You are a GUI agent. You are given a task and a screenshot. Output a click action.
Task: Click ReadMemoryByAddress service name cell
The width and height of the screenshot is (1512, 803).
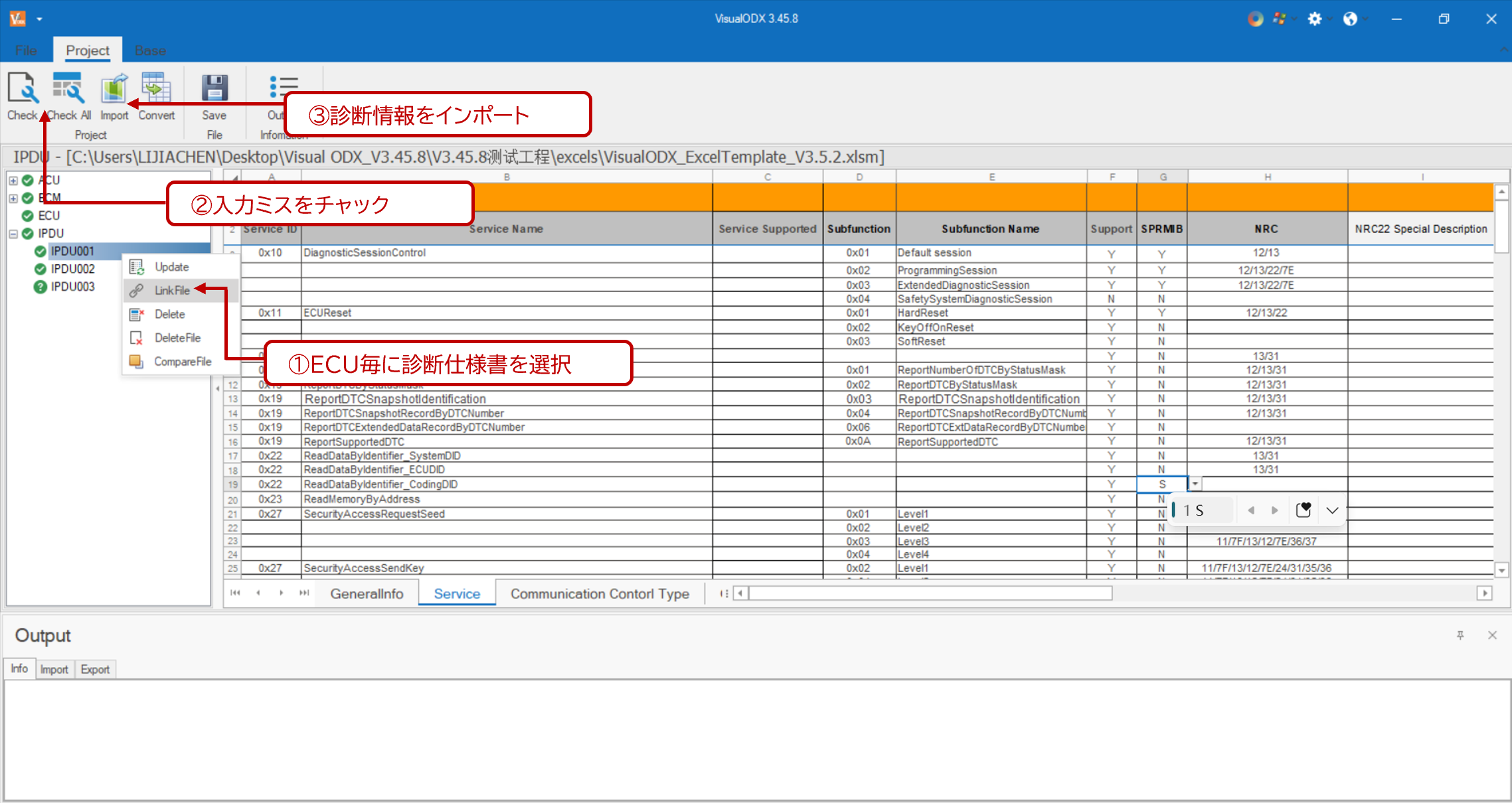pos(507,499)
